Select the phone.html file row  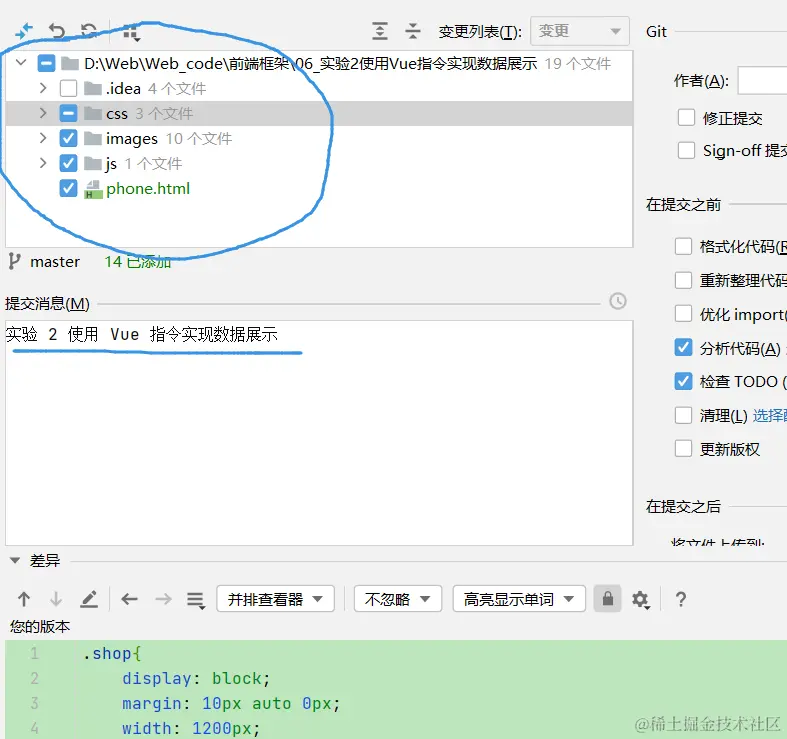[319, 189]
